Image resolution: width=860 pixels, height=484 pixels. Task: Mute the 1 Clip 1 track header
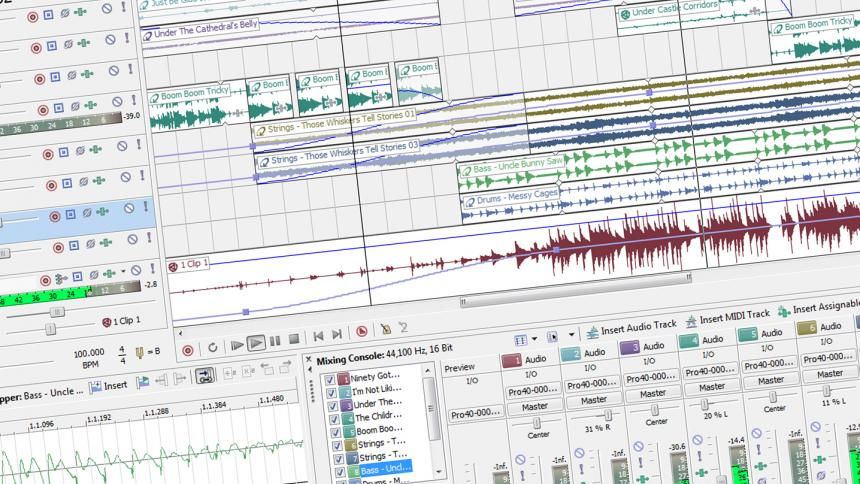(136, 270)
